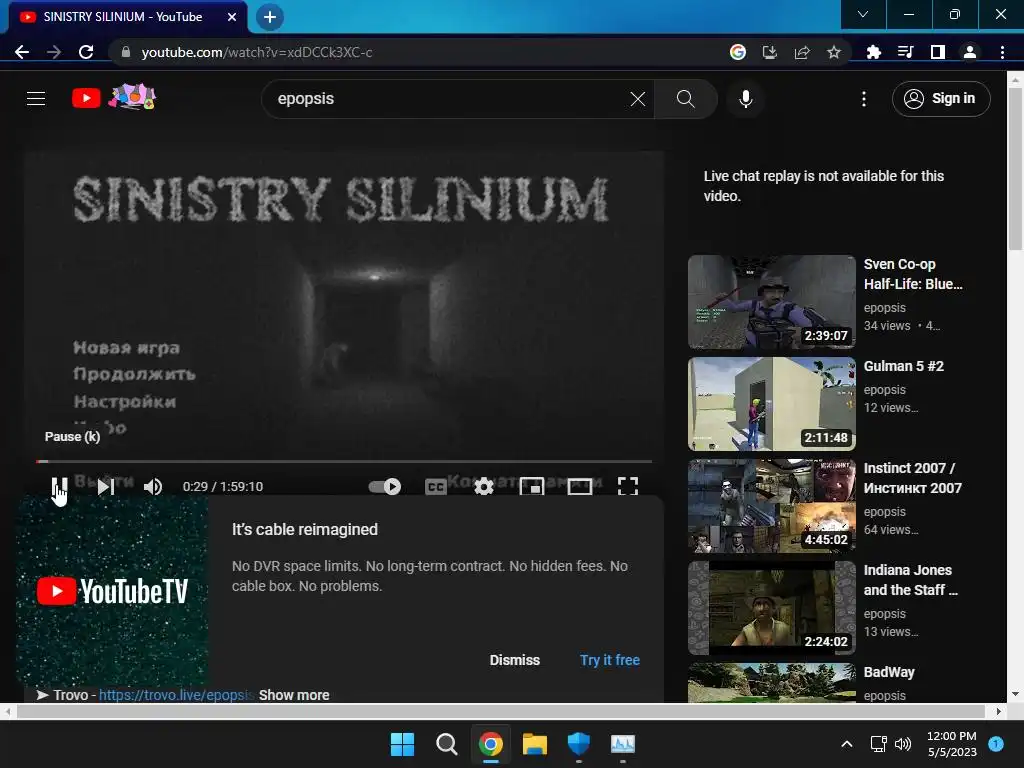This screenshot has width=1024, height=768.
Task: Clear the search box text
Action: (x=638, y=99)
